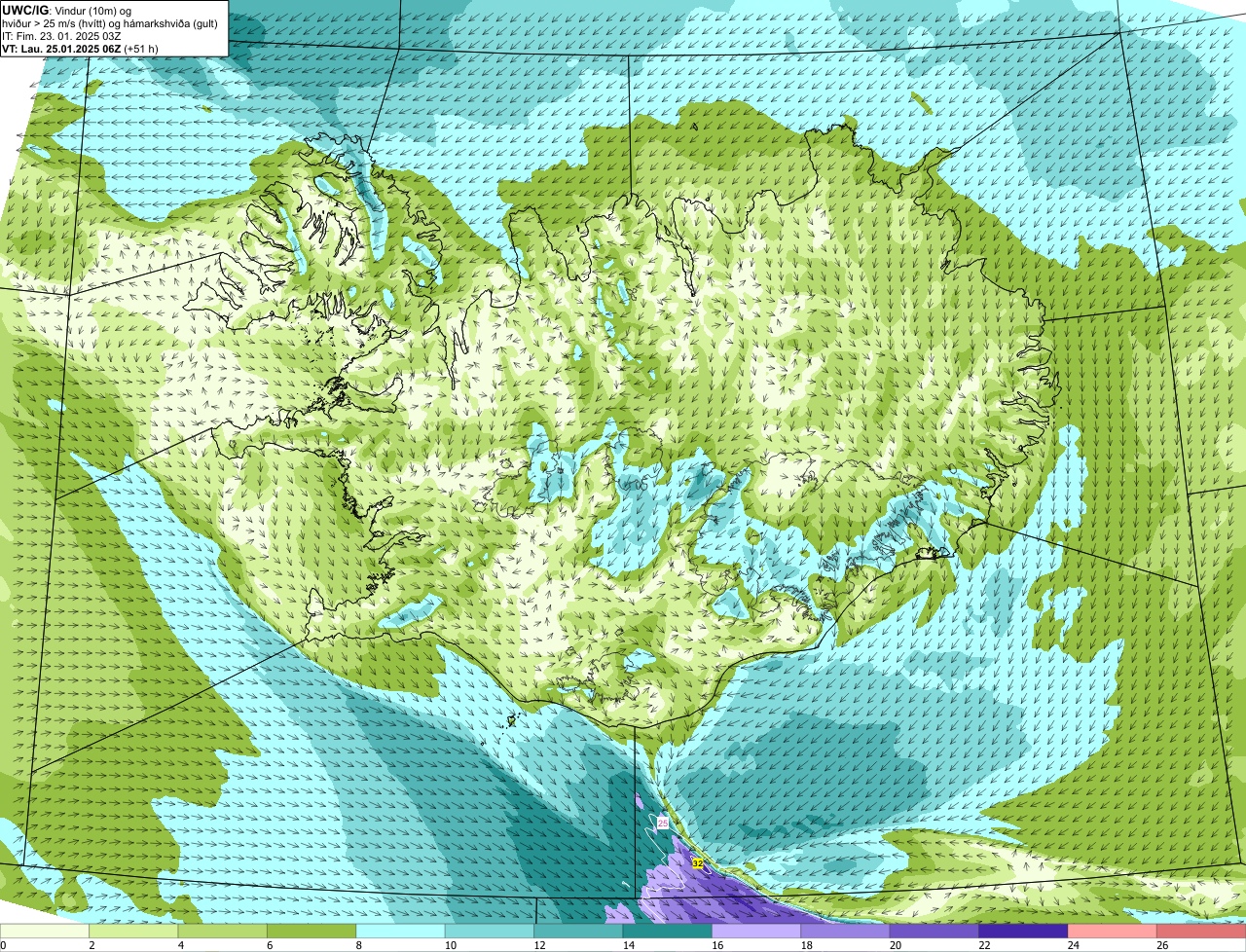Select the pink swatch between 24 and 26
The image size is (1246, 952).
[1113, 931]
